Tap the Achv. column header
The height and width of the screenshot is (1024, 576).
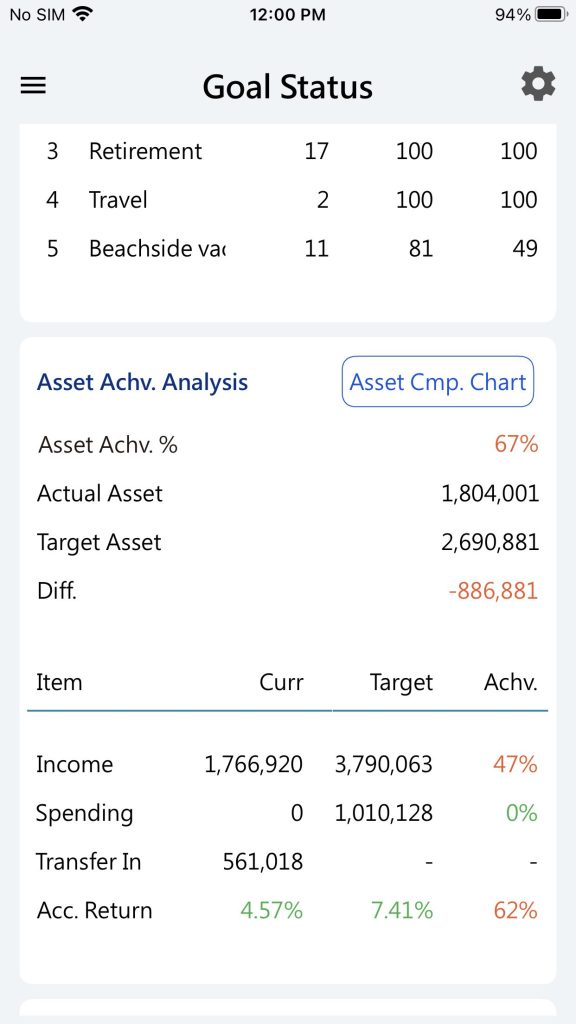tap(511, 682)
